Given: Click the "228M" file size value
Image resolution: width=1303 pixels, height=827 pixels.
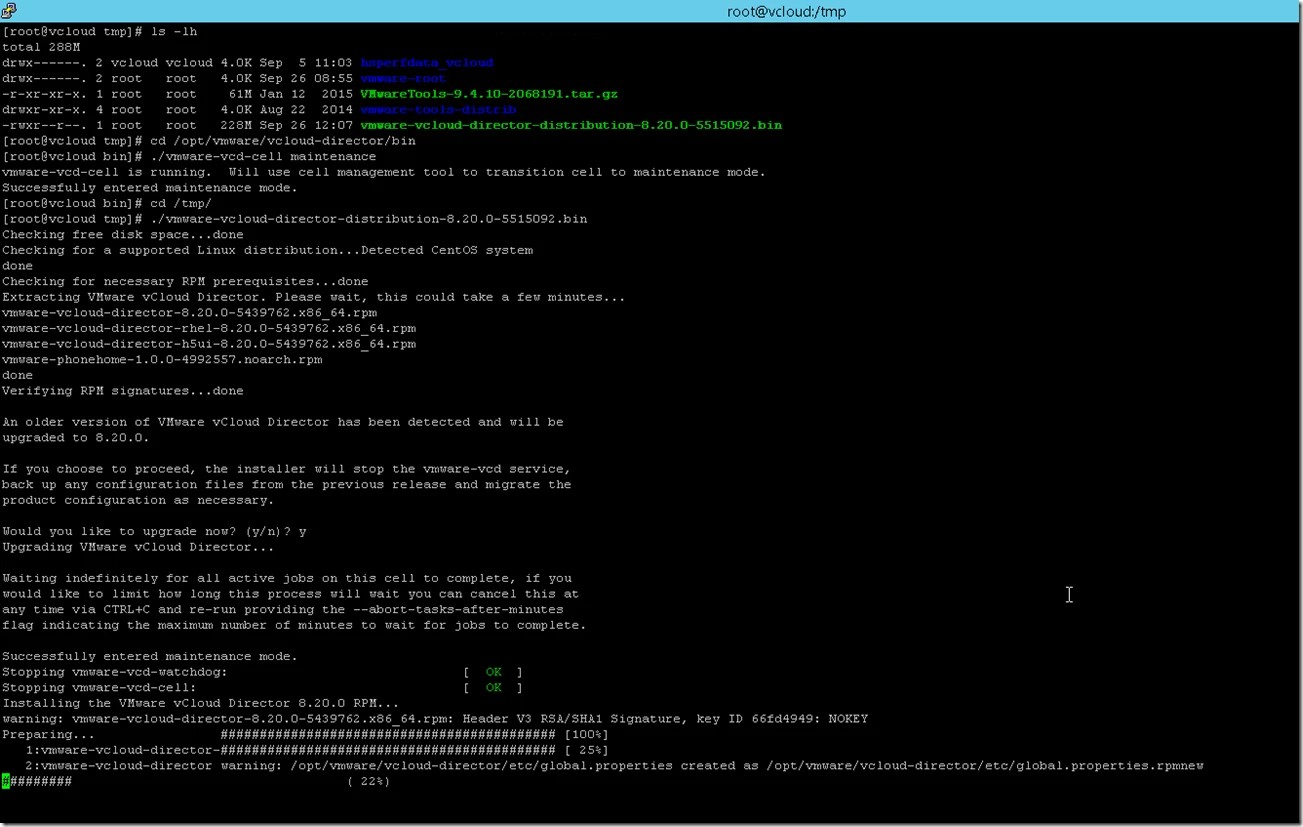Looking at the screenshot, I should click(x=237, y=125).
